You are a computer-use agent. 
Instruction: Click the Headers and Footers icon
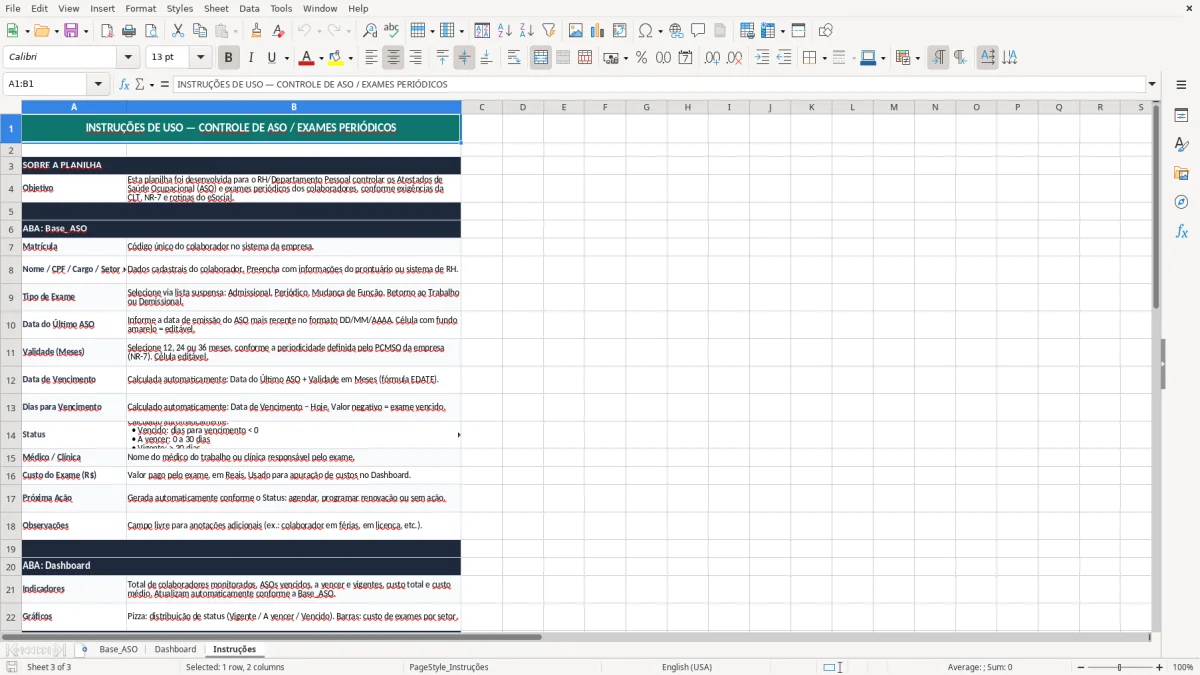720,31
